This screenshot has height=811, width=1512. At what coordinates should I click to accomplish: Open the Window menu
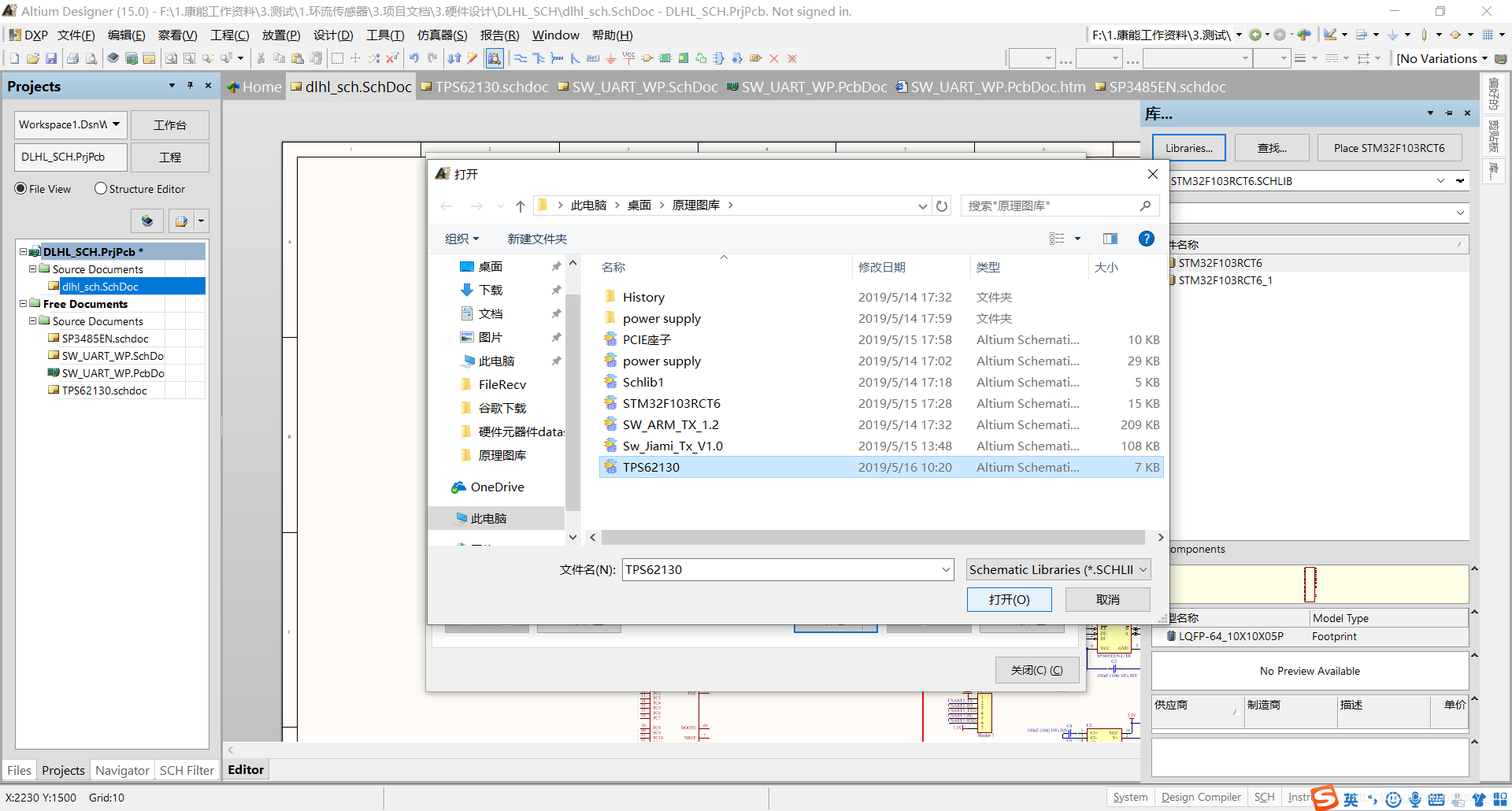coord(555,35)
